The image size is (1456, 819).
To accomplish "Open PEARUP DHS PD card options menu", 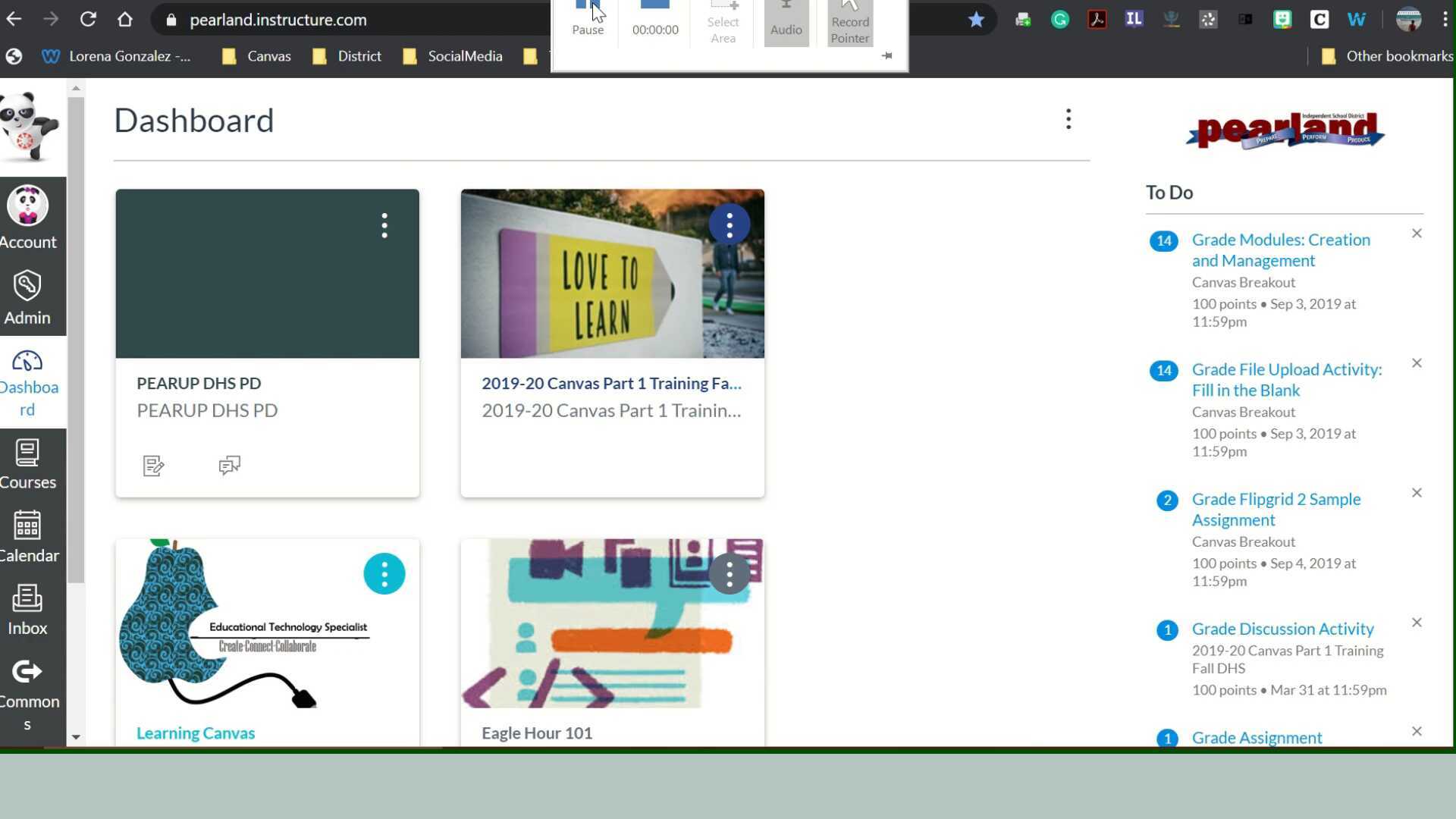I will tap(384, 225).
